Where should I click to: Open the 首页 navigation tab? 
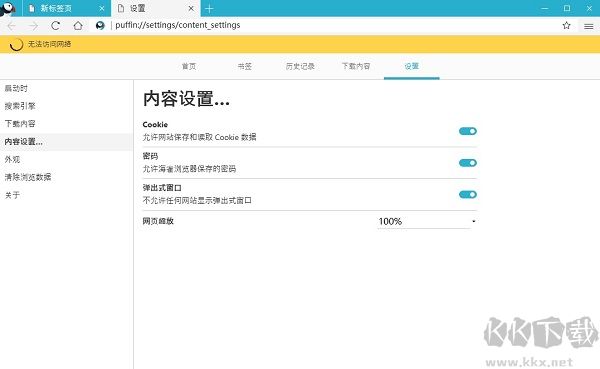[x=189, y=66]
